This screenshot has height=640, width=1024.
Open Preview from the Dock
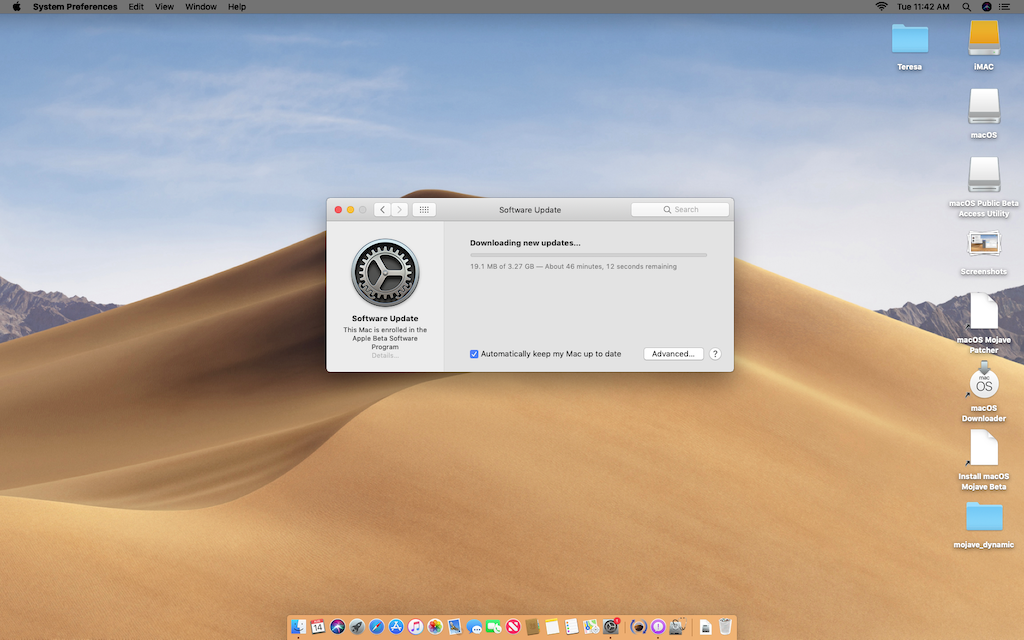[455, 627]
